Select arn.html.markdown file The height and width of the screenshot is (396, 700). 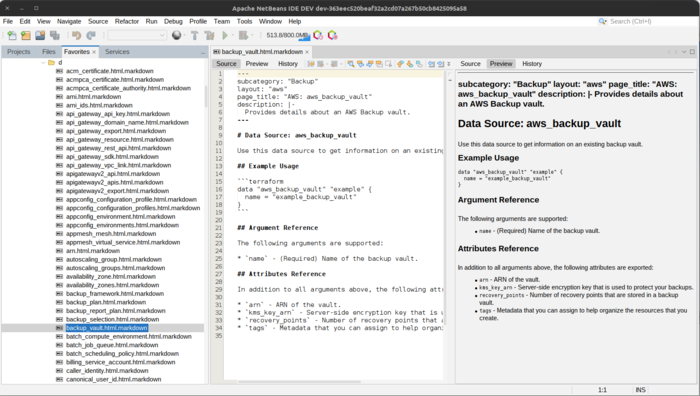[93, 251]
